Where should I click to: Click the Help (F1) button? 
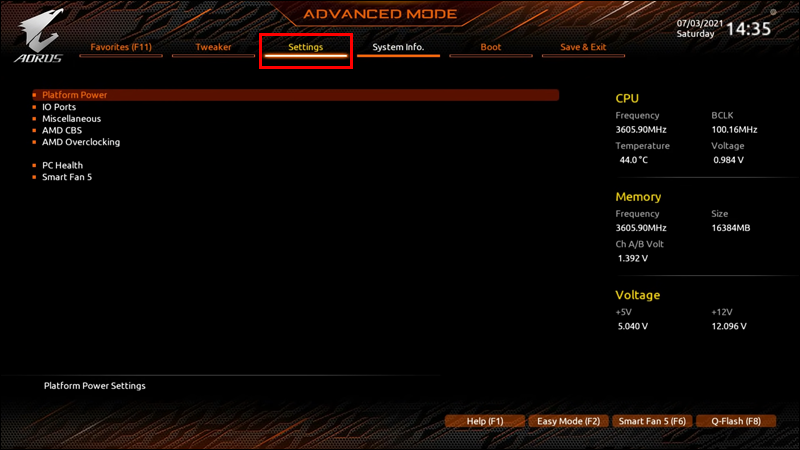[485, 421]
